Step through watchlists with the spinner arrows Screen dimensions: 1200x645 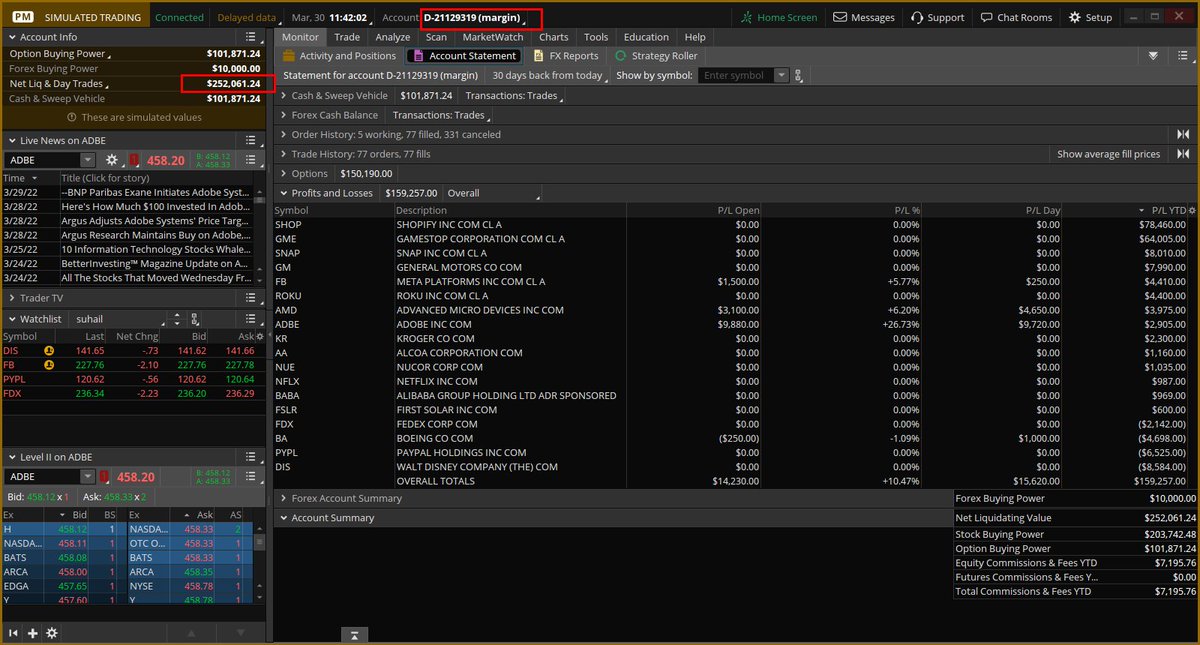coord(176,318)
